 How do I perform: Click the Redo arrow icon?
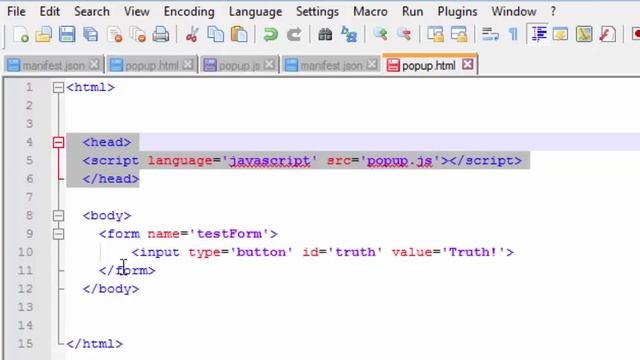click(294, 35)
